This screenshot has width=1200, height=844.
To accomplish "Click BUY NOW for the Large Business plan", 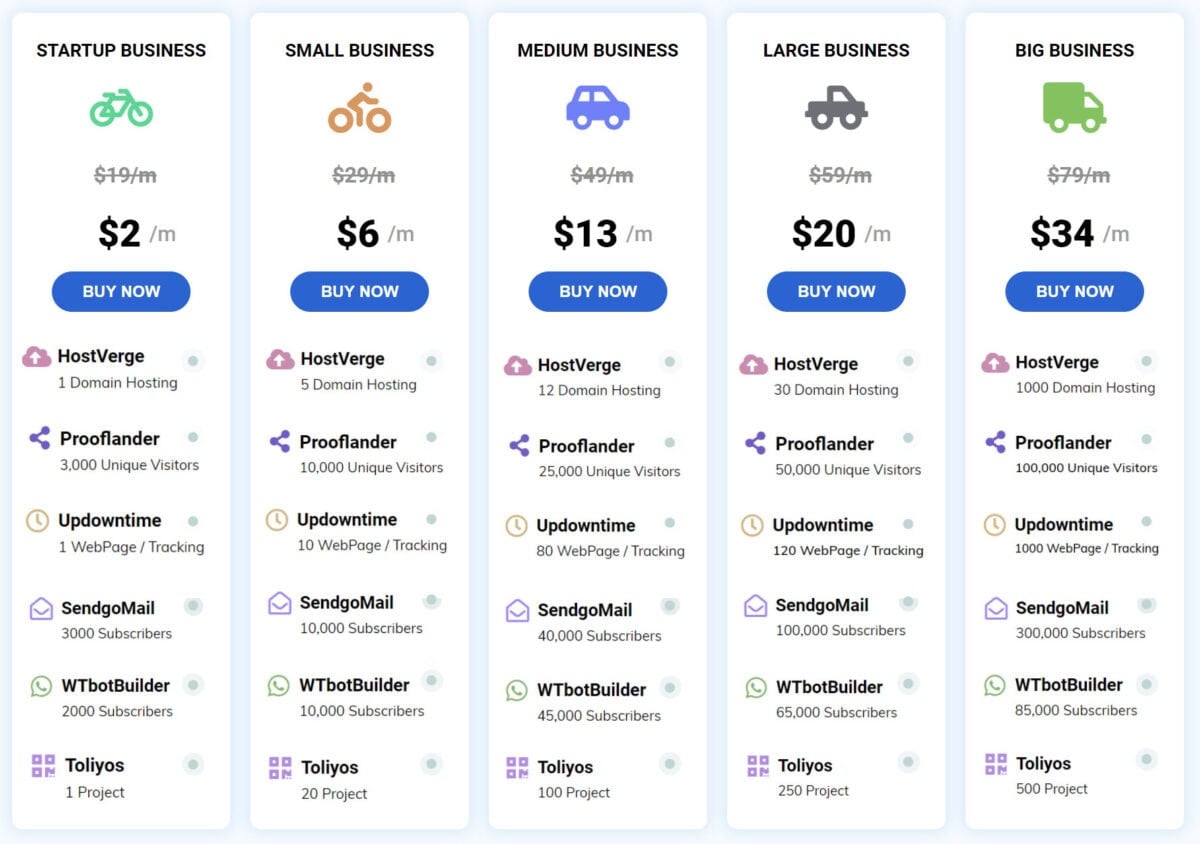I will pyautogui.click(x=836, y=291).
